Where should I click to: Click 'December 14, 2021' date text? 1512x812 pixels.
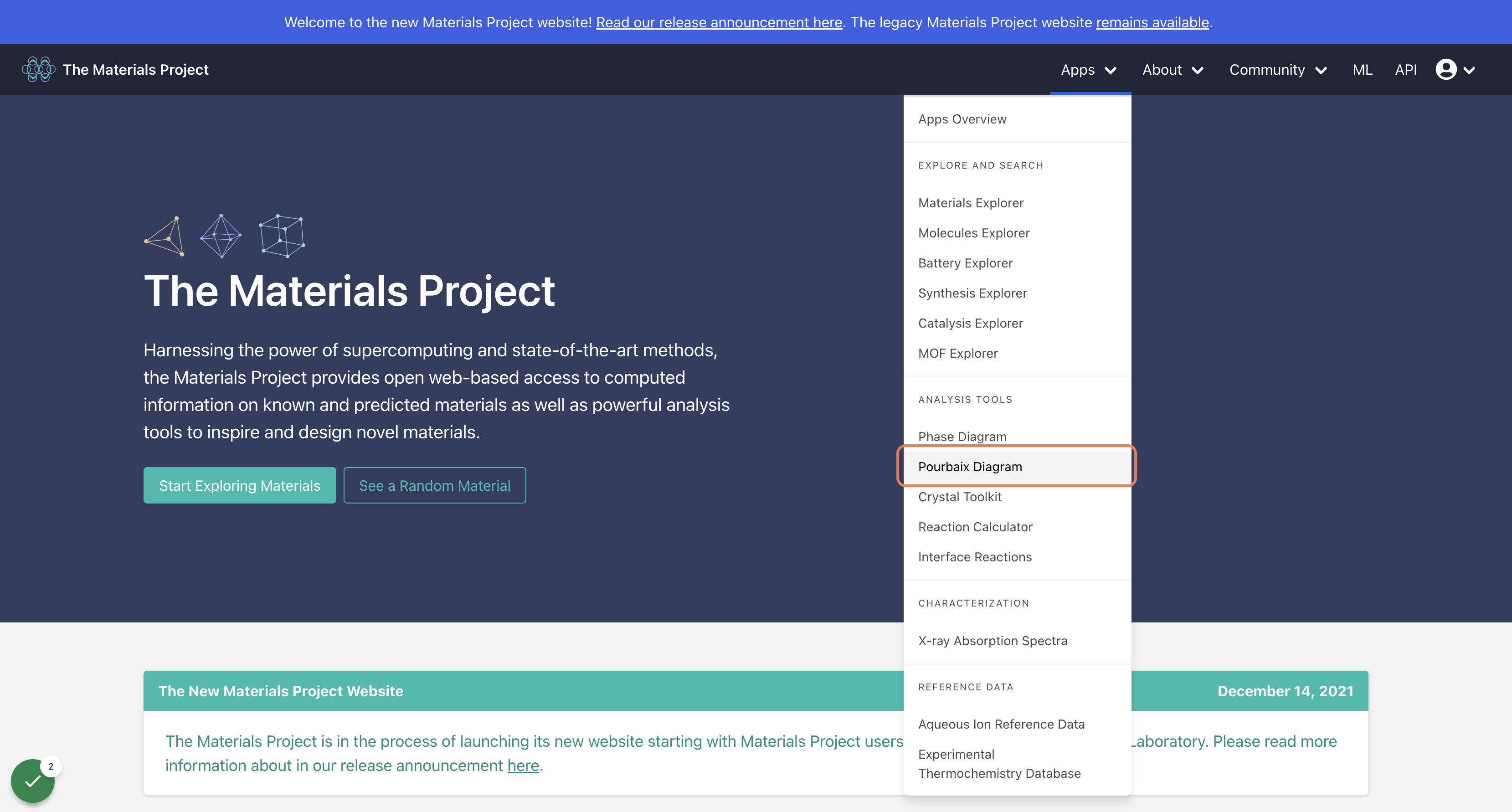pyautogui.click(x=1286, y=691)
